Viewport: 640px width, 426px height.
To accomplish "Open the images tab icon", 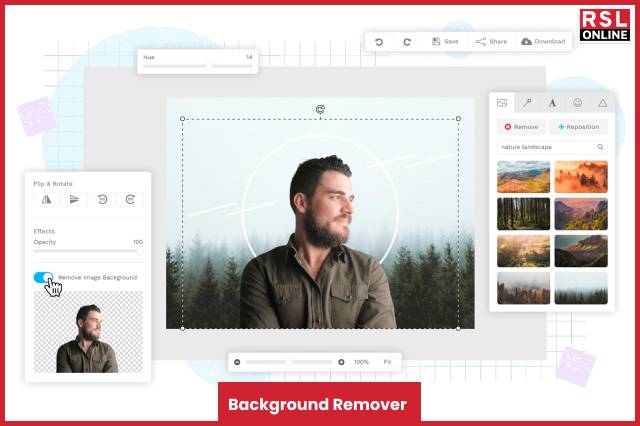I will 502,103.
